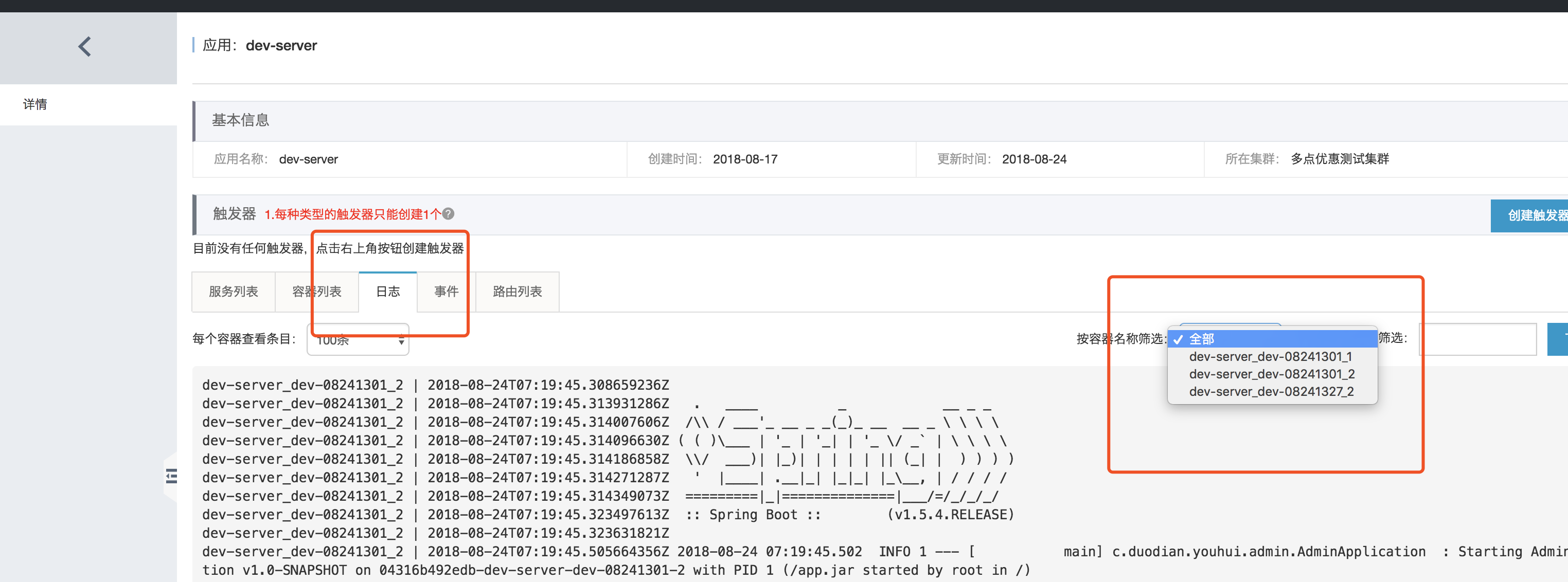
Task: Select the 日志 tab
Action: click(388, 292)
